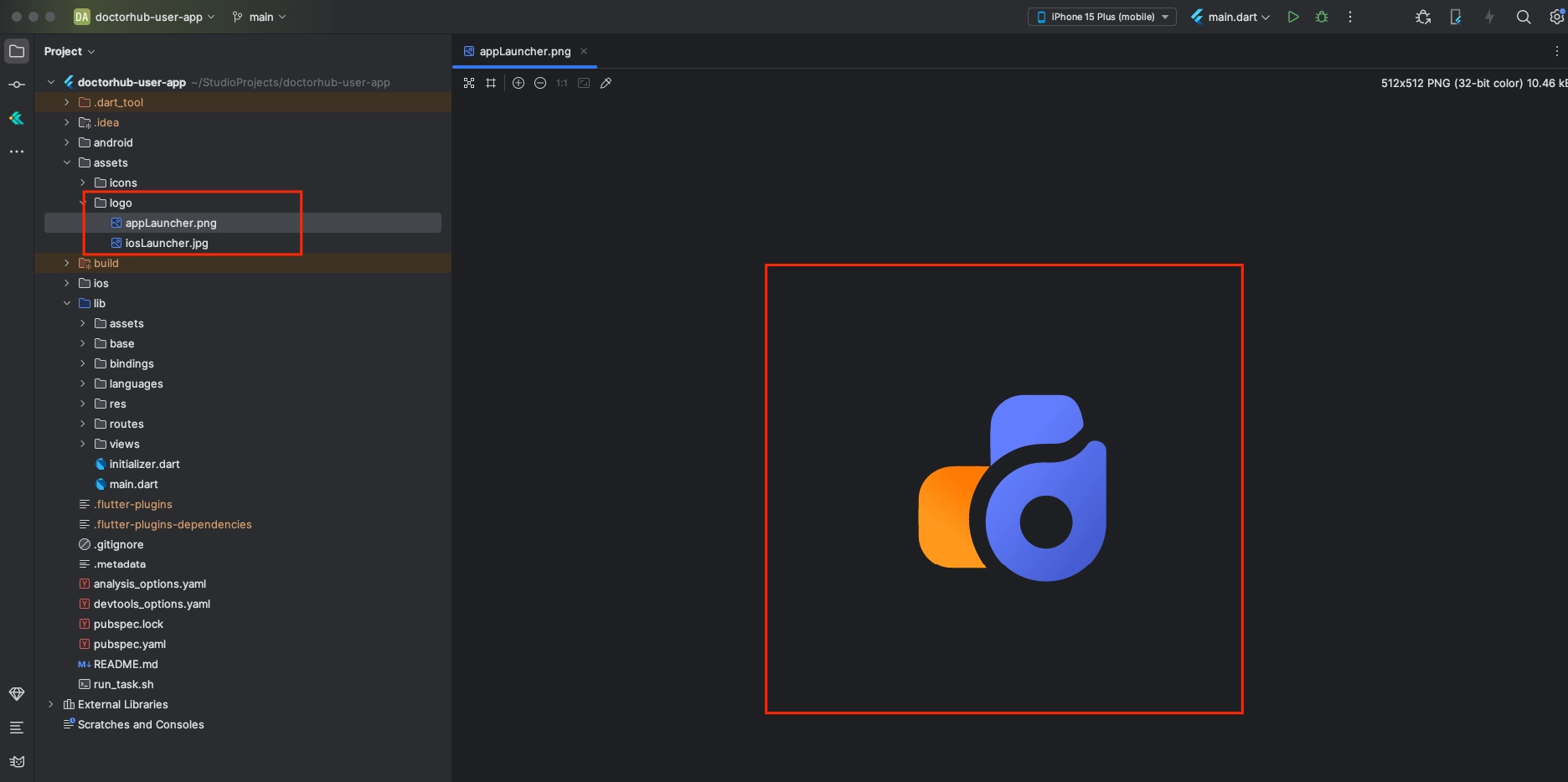
Task: Expand the icons folder
Action: pos(83,183)
